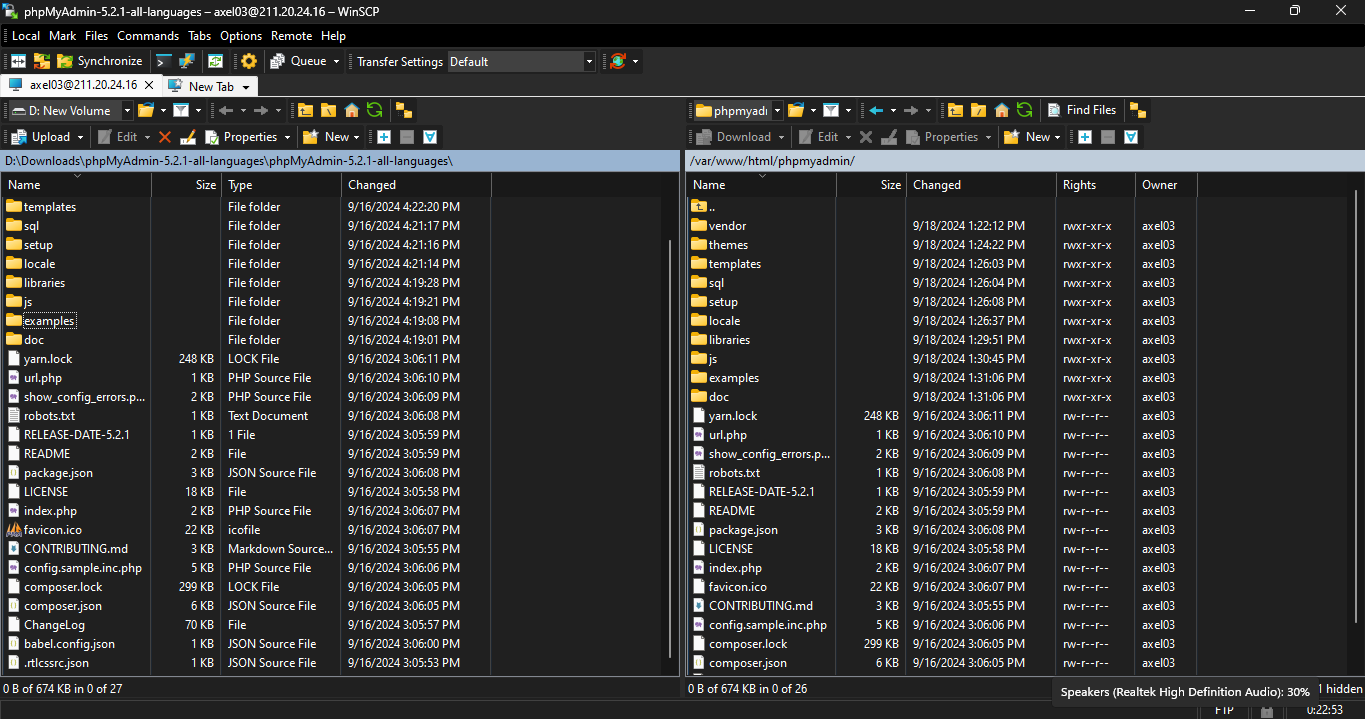Click the remote New button

point(1027,137)
